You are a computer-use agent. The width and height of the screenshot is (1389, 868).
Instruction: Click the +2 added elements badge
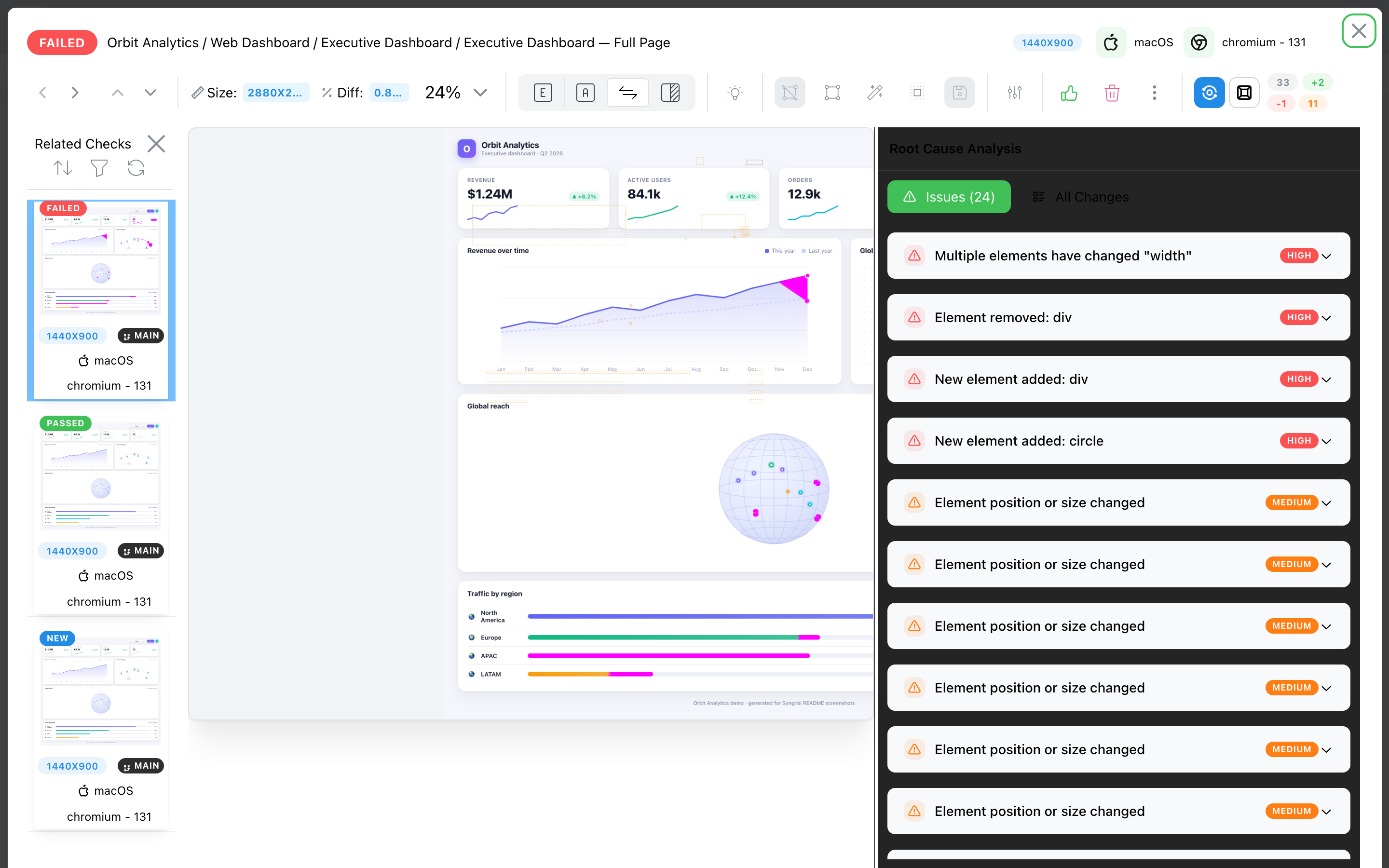pos(1317,82)
